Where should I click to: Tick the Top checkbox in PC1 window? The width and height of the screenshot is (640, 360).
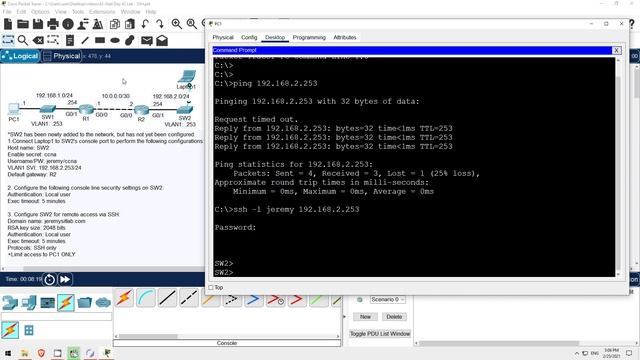(211, 288)
